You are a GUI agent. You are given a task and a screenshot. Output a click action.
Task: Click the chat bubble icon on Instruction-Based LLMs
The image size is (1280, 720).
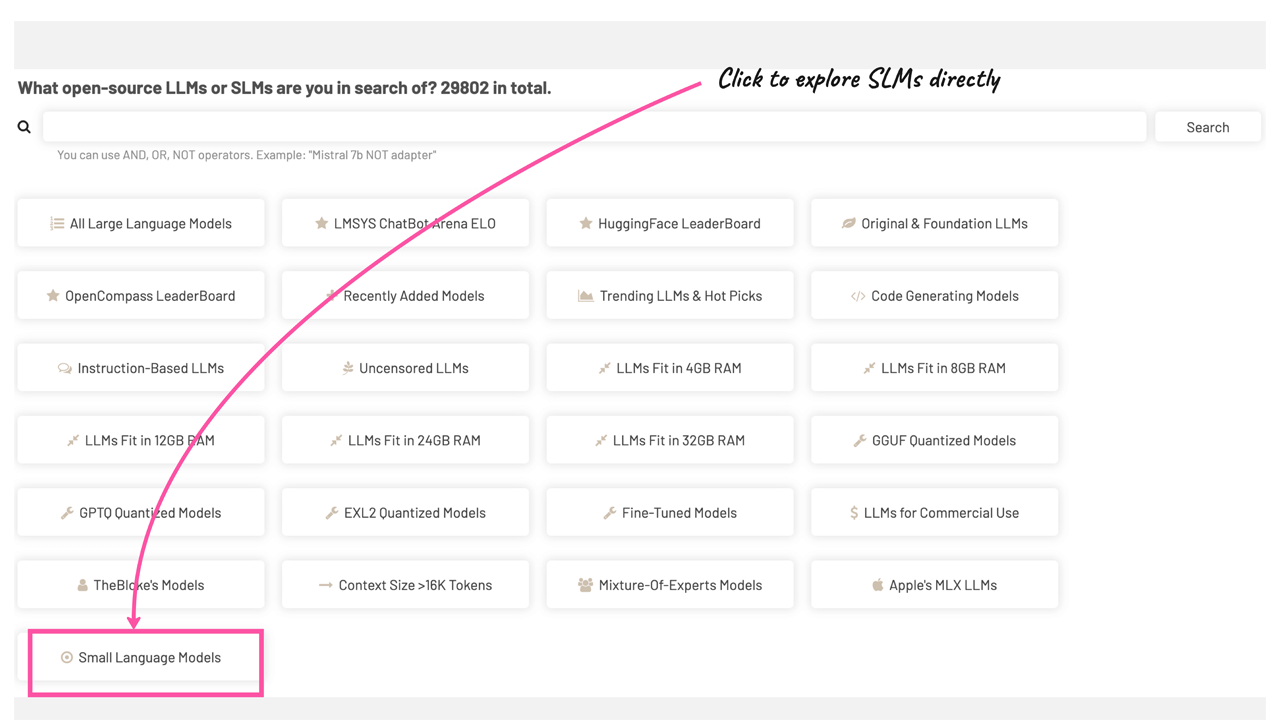[x=65, y=368]
